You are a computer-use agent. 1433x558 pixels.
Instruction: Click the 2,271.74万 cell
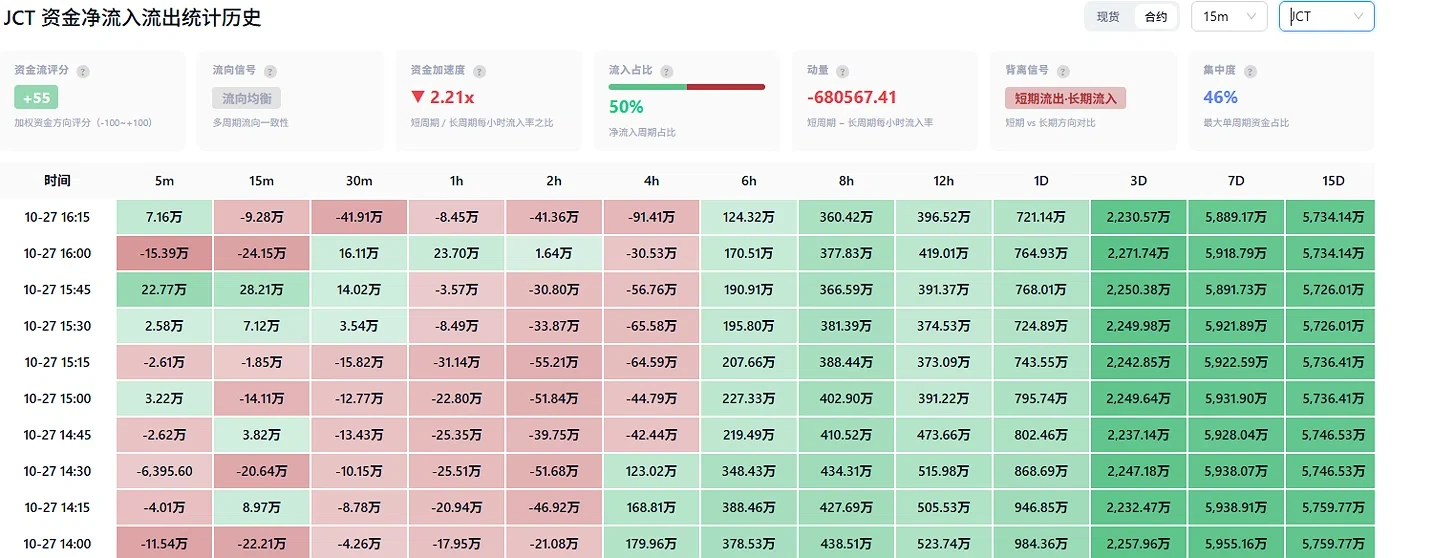point(1139,253)
